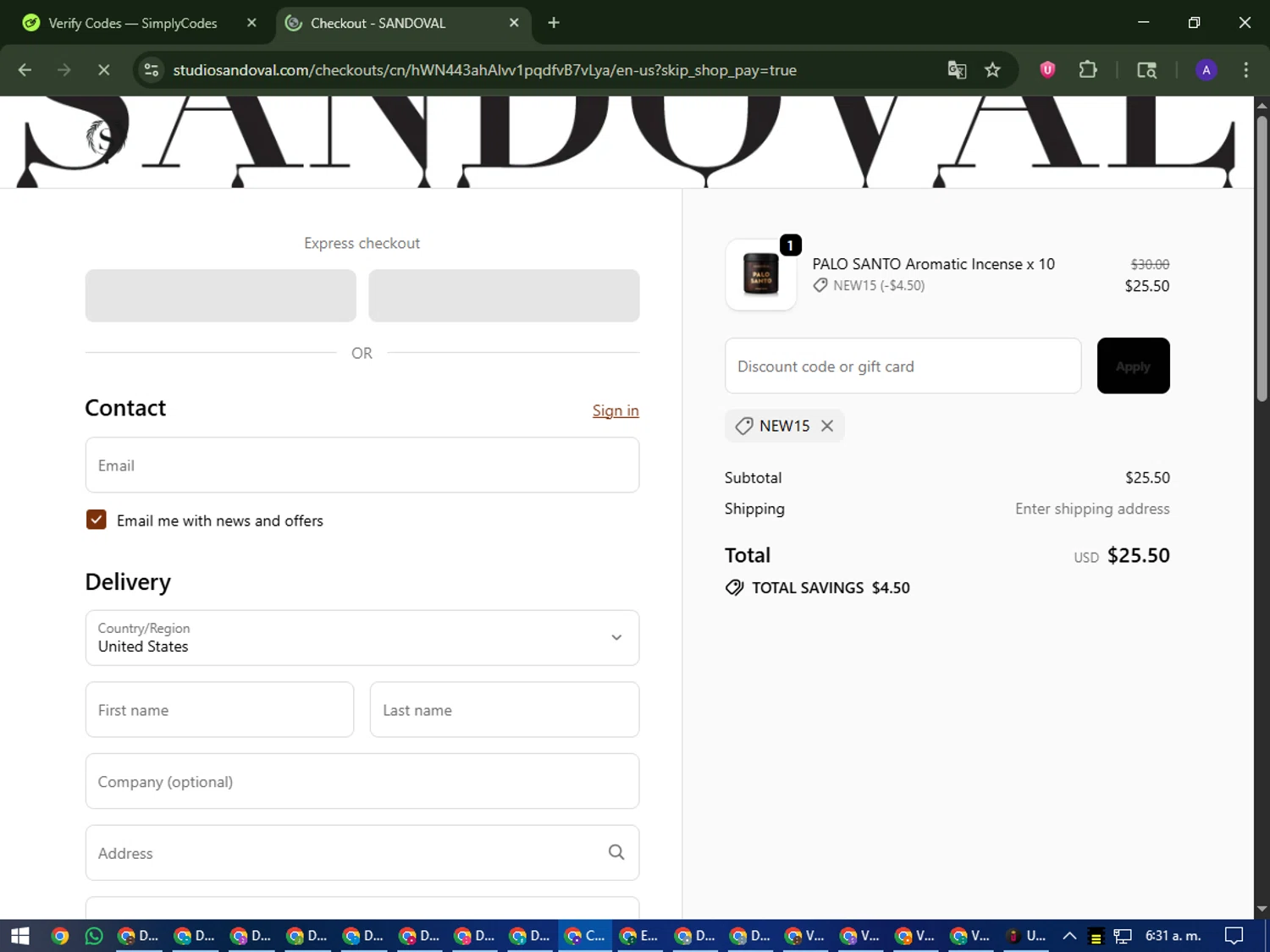Screen dimensions: 1270x952
Task: Open the profile avatar A
Action: coord(1206,70)
